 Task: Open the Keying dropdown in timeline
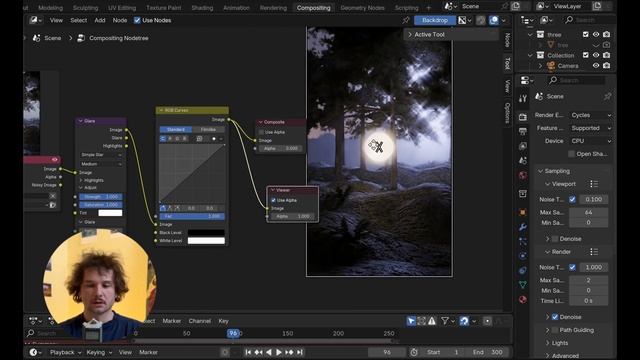(99, 352)
